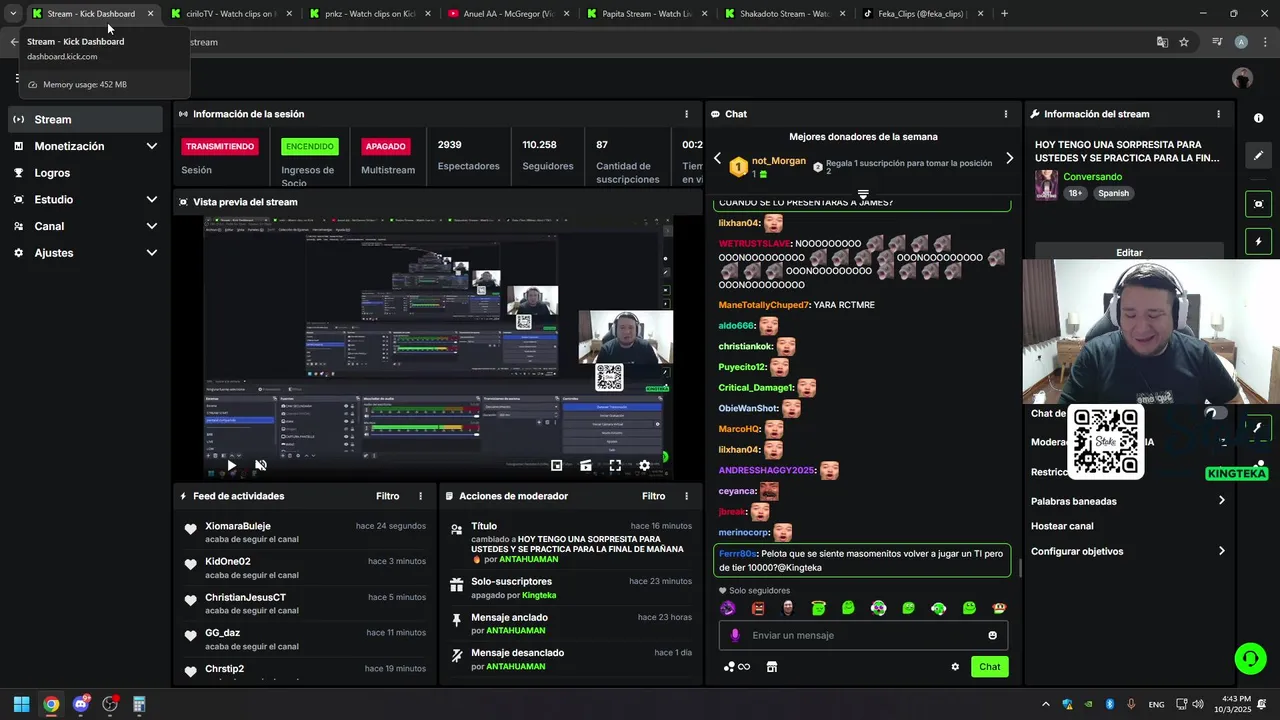Open Información del stream options menu
The height and width of the screenshot is (720, 1280).
tap(1218, 114)
